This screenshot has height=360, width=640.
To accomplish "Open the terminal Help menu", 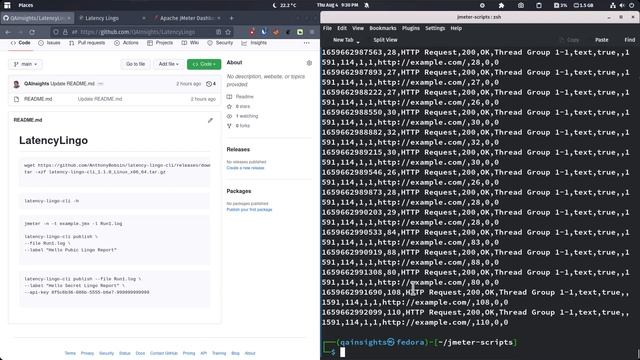I will click(x=456, y=28).
